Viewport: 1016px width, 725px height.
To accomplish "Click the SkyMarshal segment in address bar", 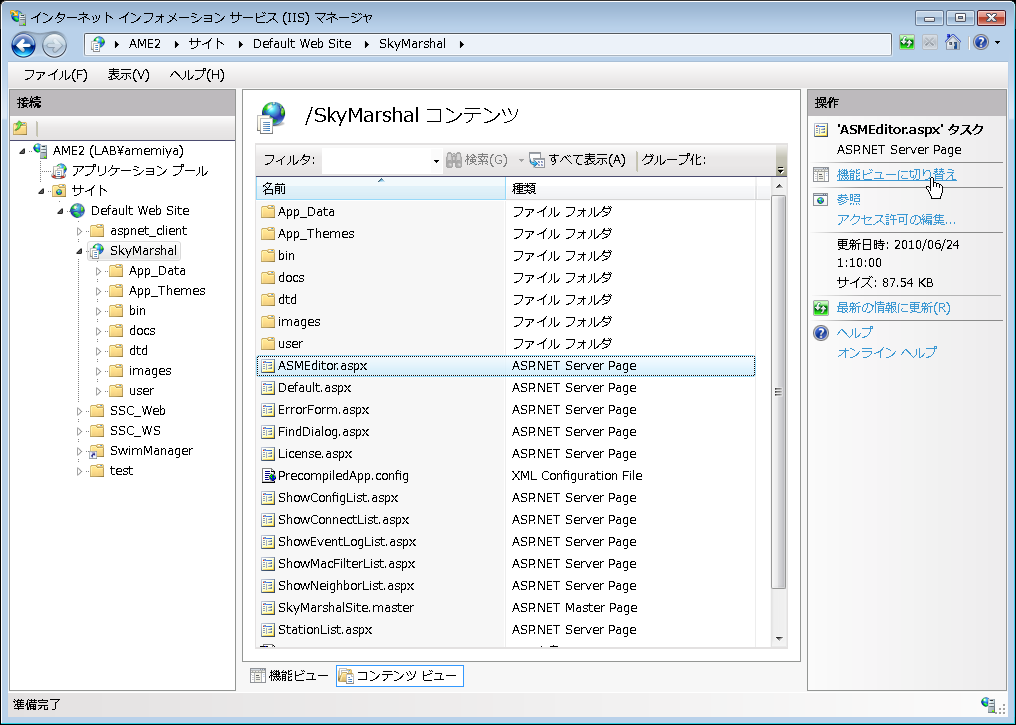I will [x=412, y=44].
